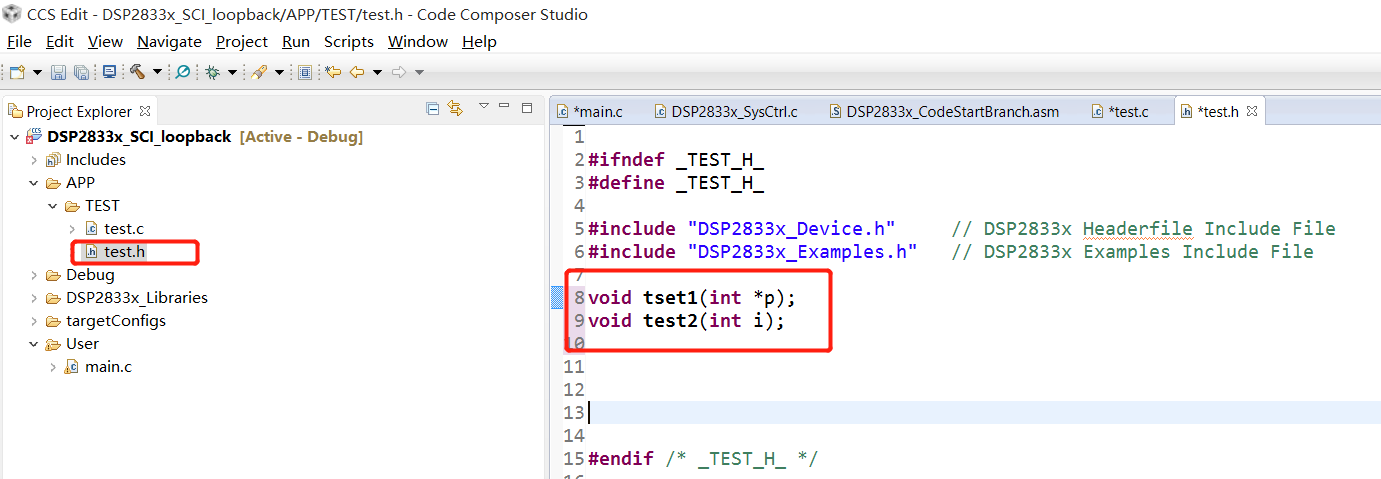Viewport: 1381px width, 479px height.
Task: Collapse the TEST folder node
Action: click(x=52, y=206)
